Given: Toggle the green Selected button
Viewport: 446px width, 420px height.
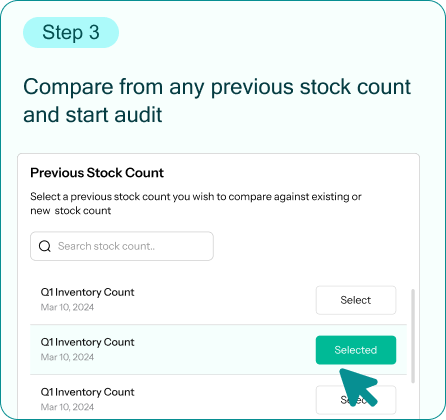Looking at the screenshot, I should (x=356, y=350).
